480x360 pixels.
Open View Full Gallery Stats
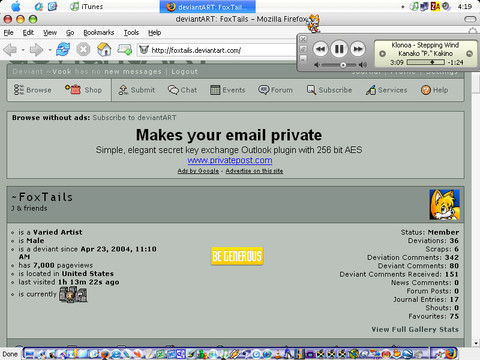pos(415,329)
